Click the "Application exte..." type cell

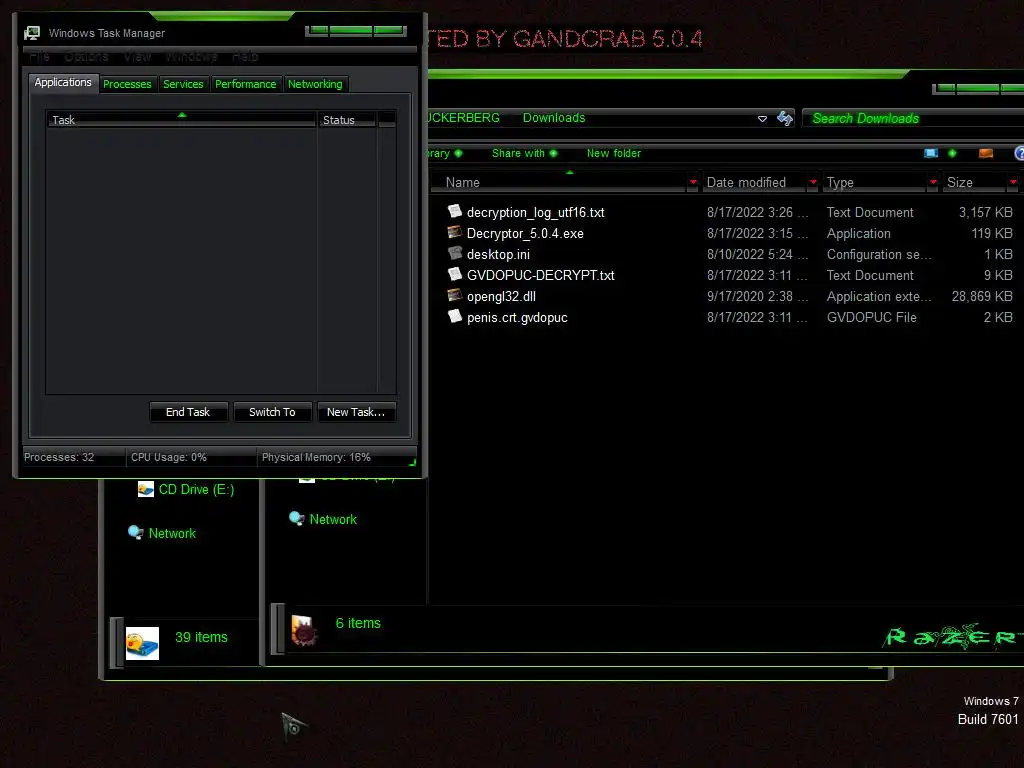point(878,296)
